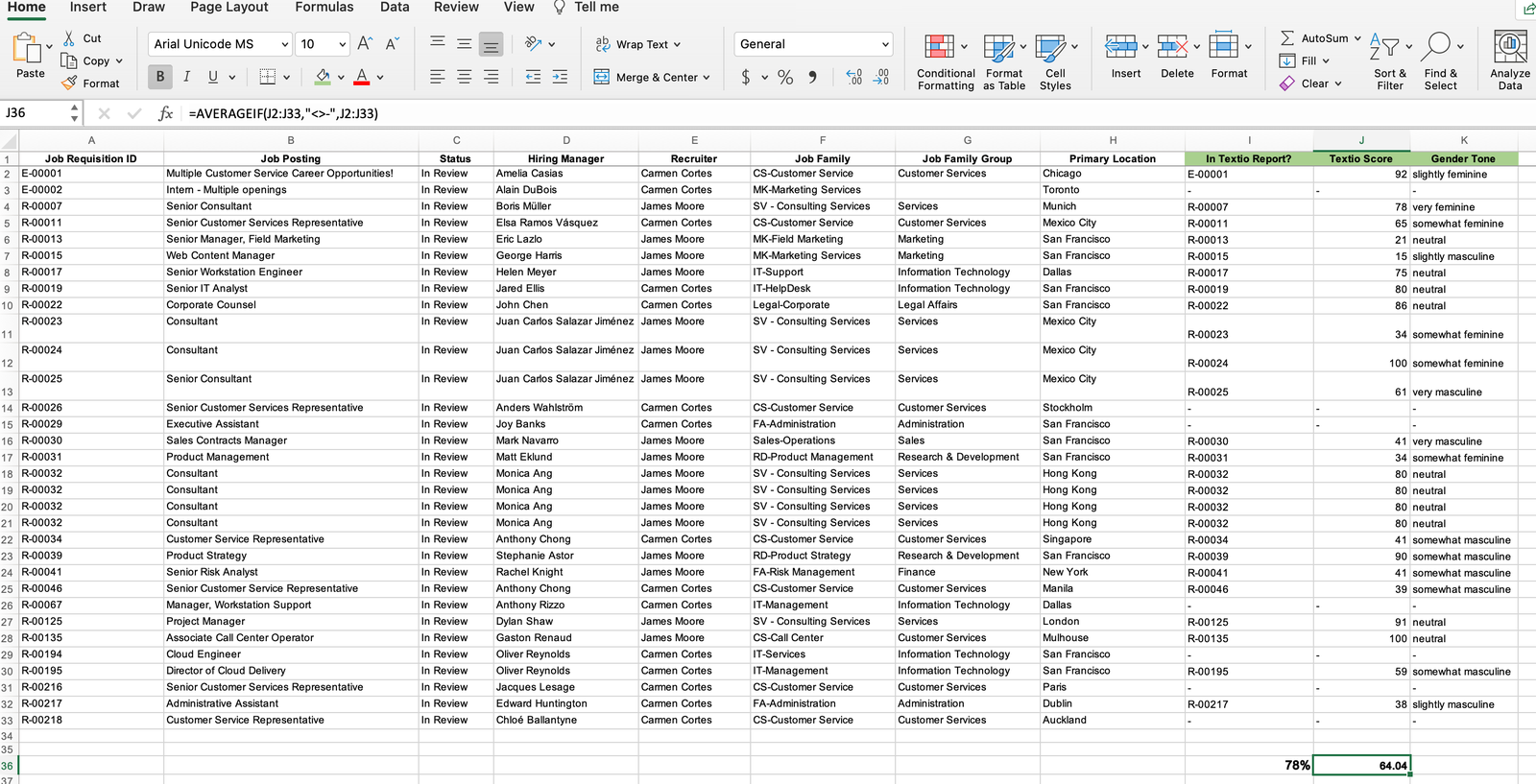Click the Cut scissors icon
Screen dimensions: 1536x784
pos(69,38)
